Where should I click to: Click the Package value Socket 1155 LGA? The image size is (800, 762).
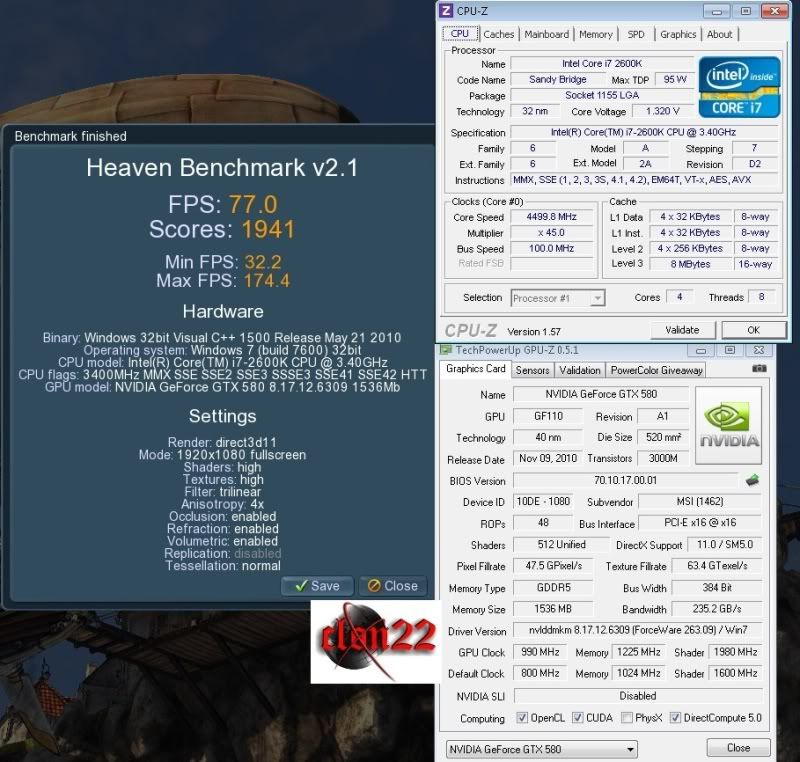602,95
